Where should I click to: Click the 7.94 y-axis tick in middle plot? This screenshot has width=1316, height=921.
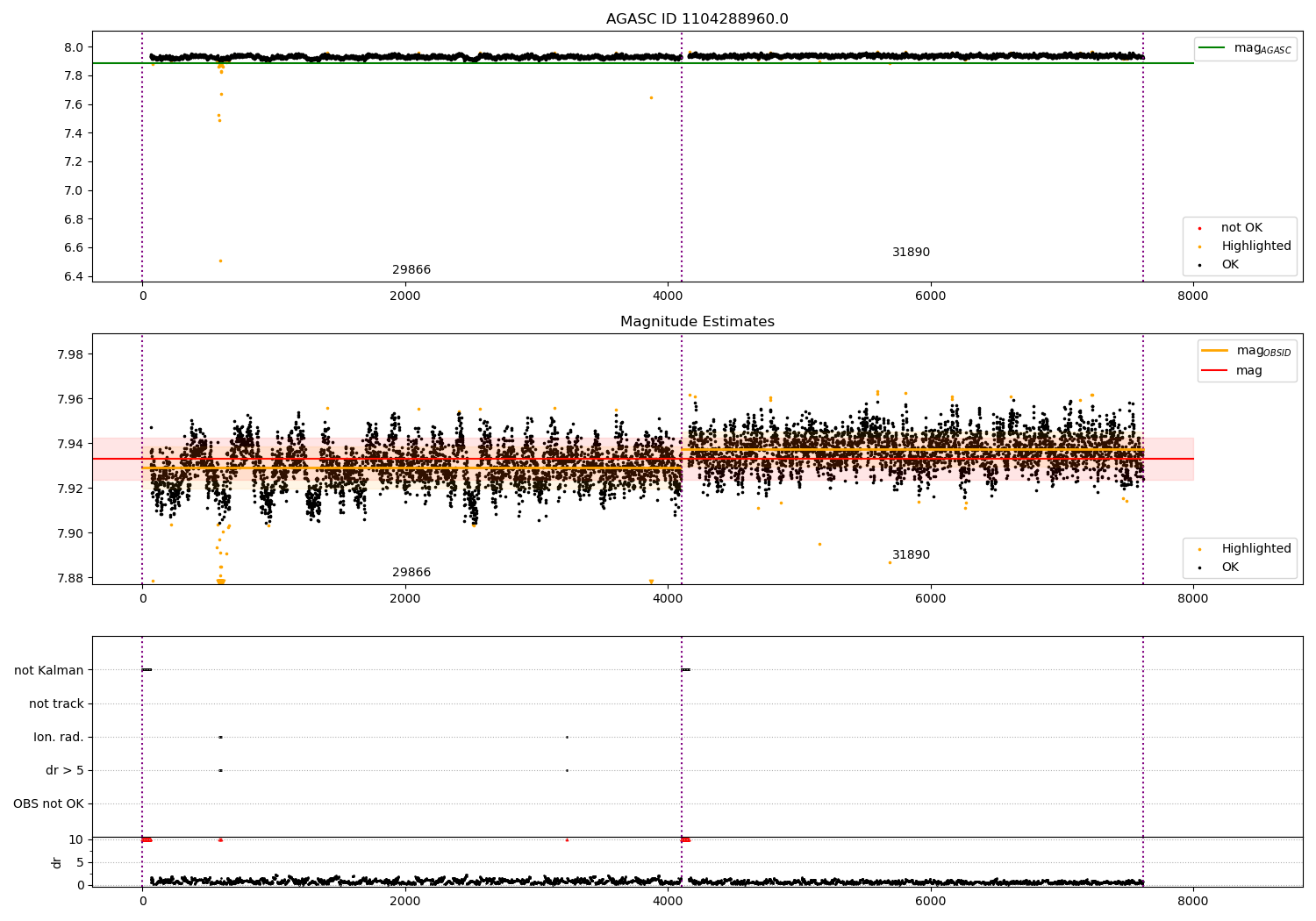(71, 445)
